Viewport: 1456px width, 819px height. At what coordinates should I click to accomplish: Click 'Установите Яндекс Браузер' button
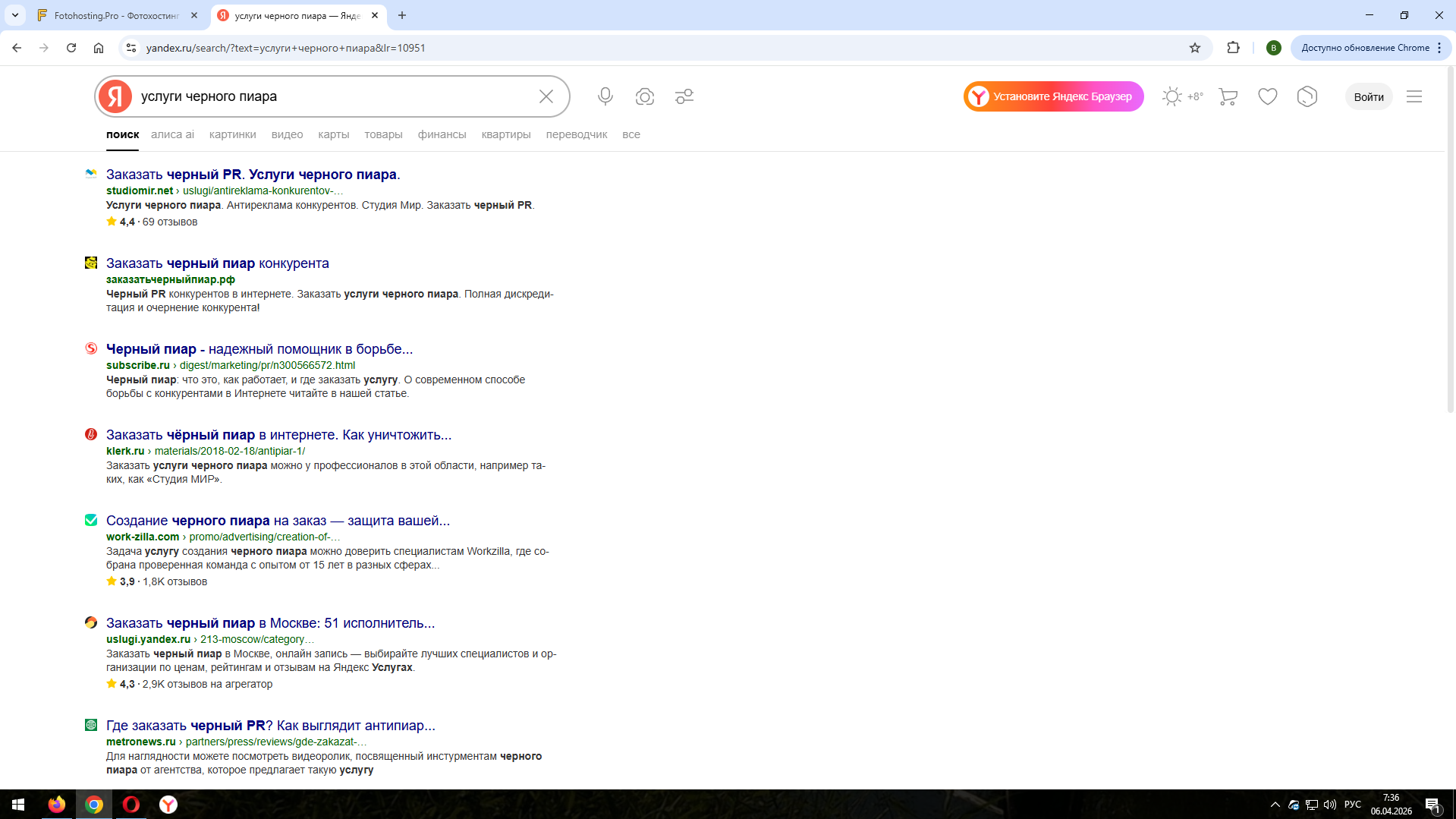pos(1054,96)
